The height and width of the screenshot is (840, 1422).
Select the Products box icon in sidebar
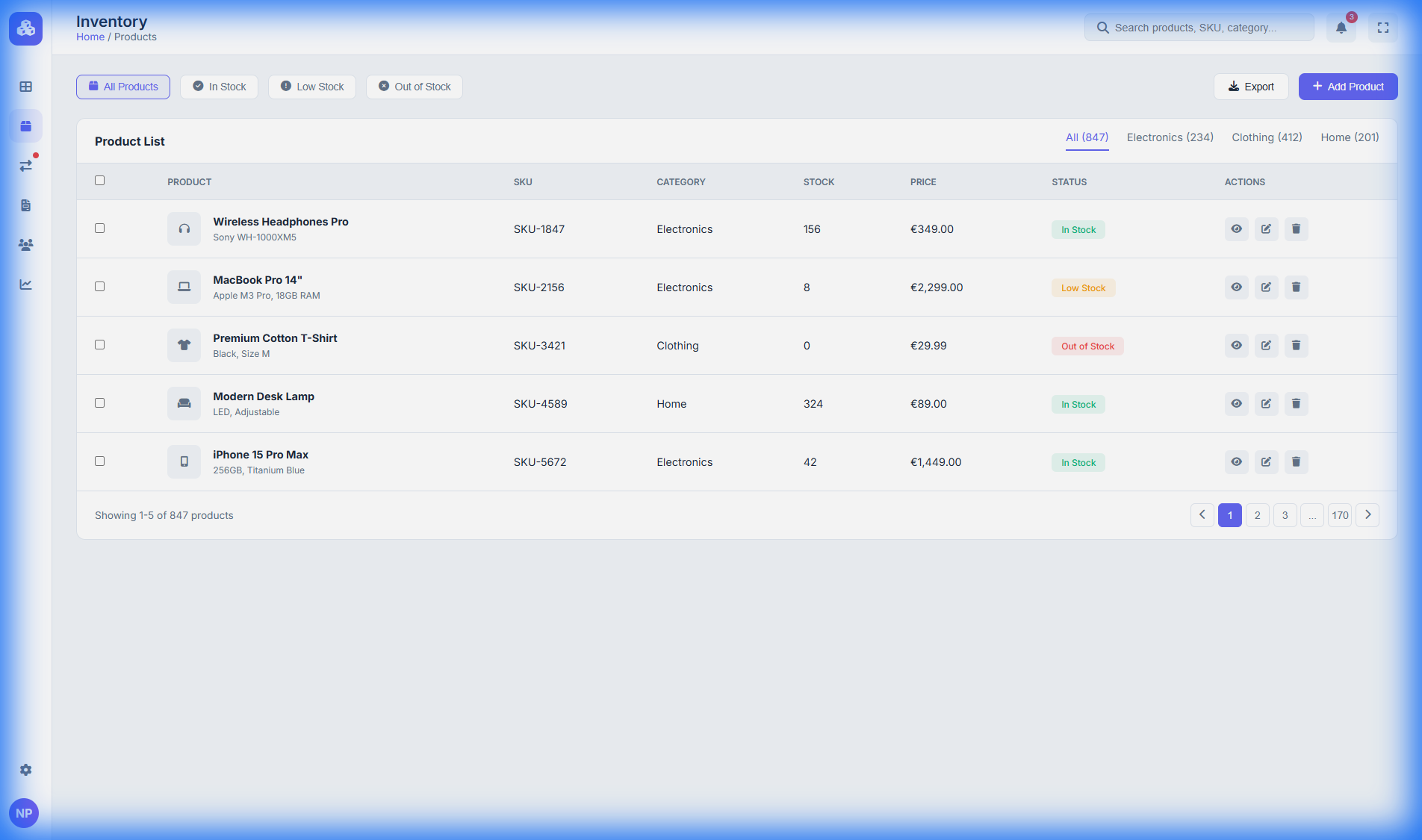[x=25, y=125]
